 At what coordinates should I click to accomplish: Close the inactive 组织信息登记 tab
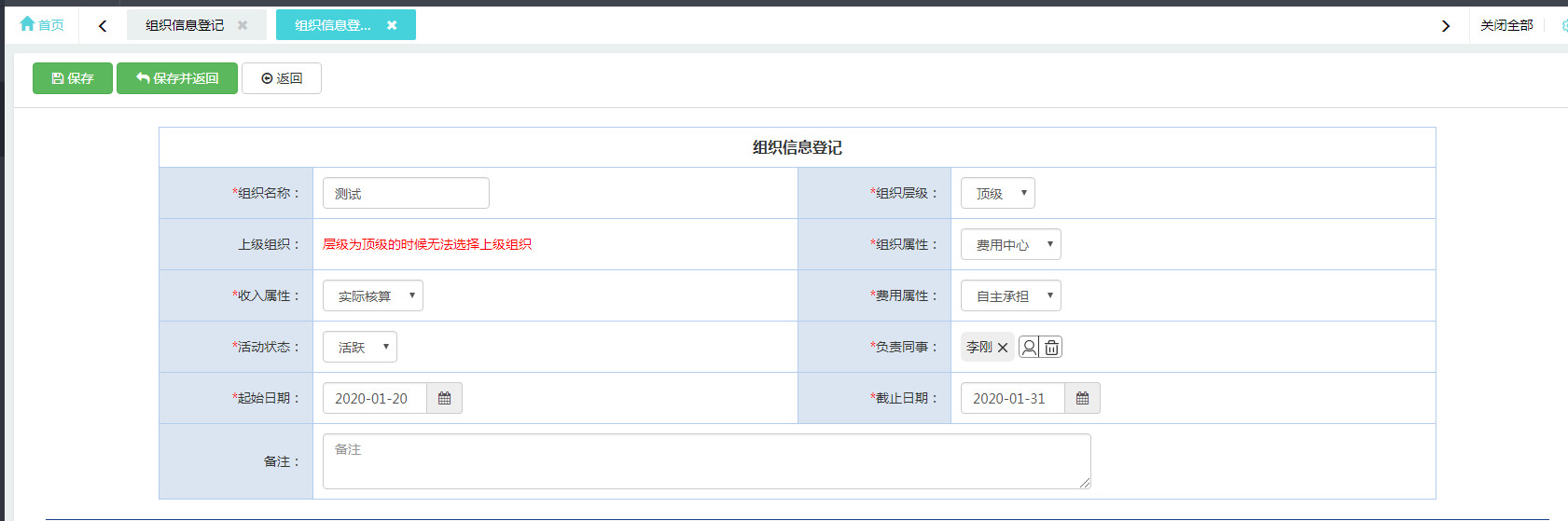click(x=243, y=25)
